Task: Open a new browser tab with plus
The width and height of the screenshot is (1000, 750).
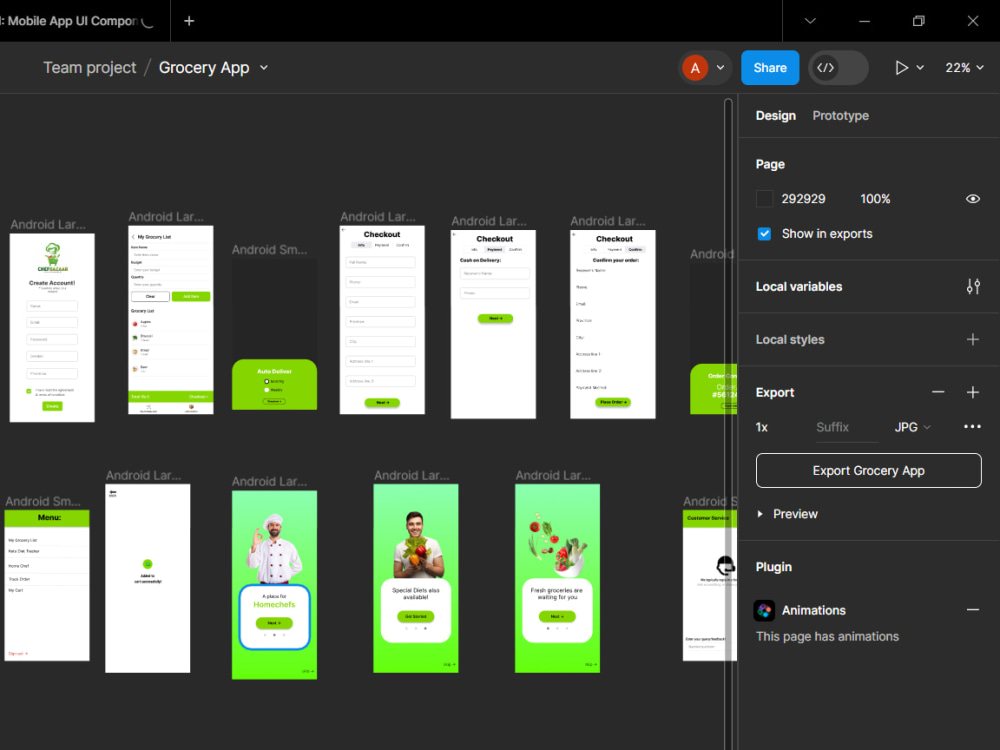Action: tap(189, 21)
